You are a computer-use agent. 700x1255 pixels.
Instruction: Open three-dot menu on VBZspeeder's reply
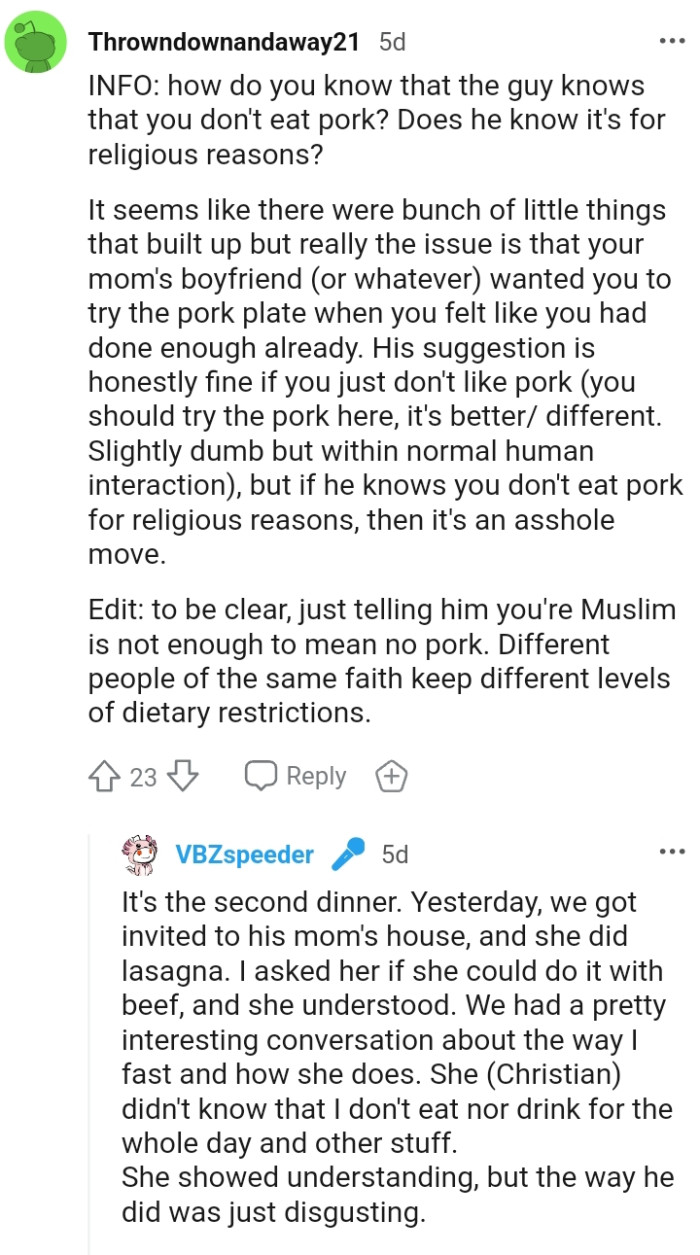[x=671, y=852]
